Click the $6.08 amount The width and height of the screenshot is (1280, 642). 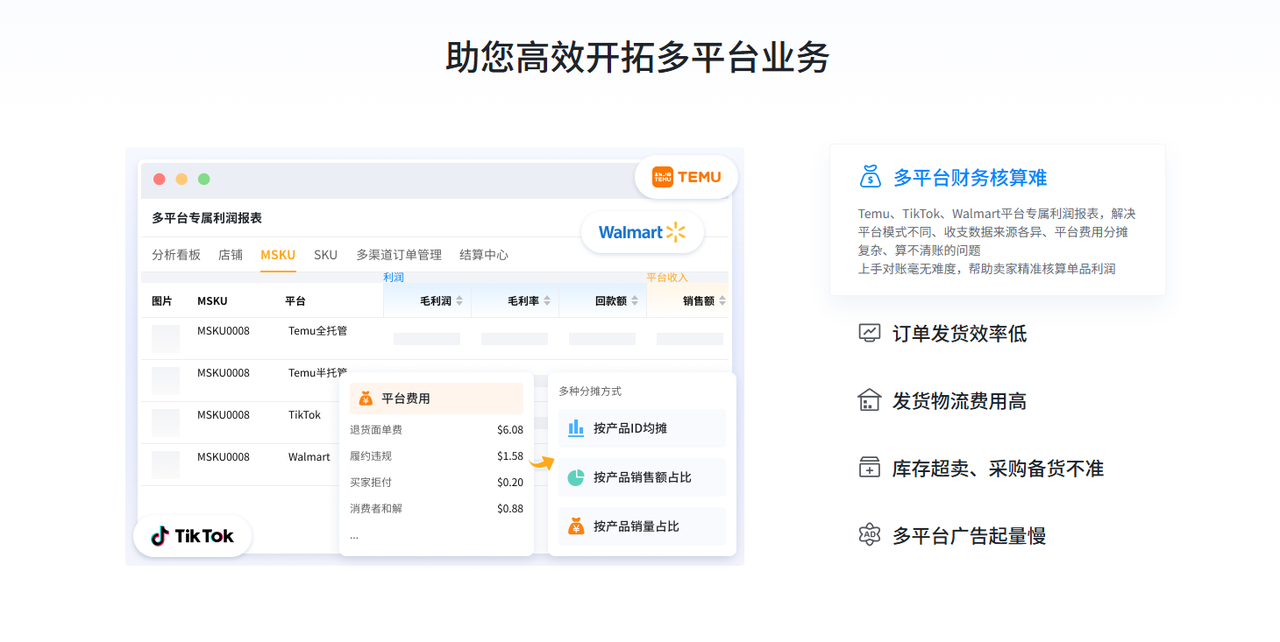[510, 430]
